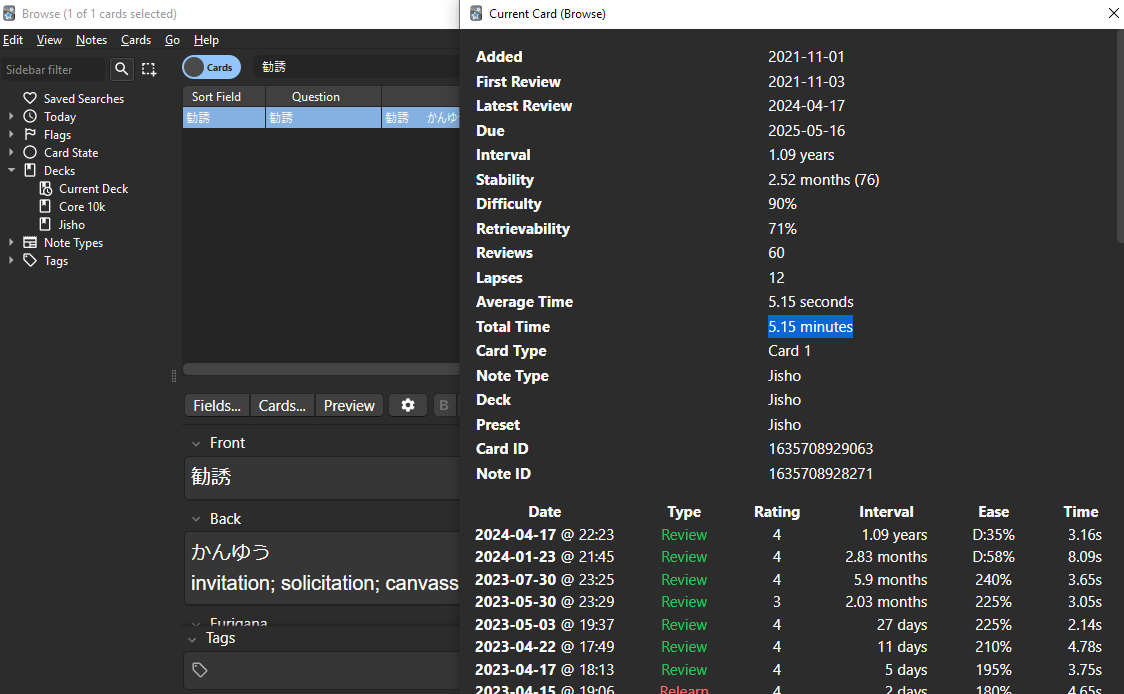The height and width of the screenshot is (694, 1124).
Task: Click Anki icon in Current Card title bar
Action: pos(476,14)
